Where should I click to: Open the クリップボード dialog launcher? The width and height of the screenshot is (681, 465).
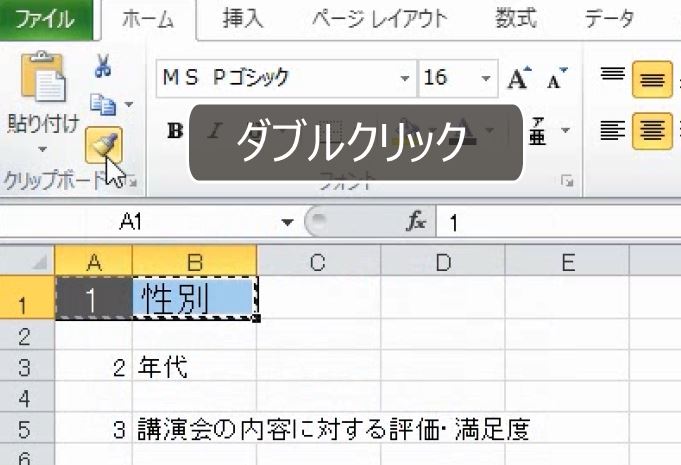pos(131,181)
